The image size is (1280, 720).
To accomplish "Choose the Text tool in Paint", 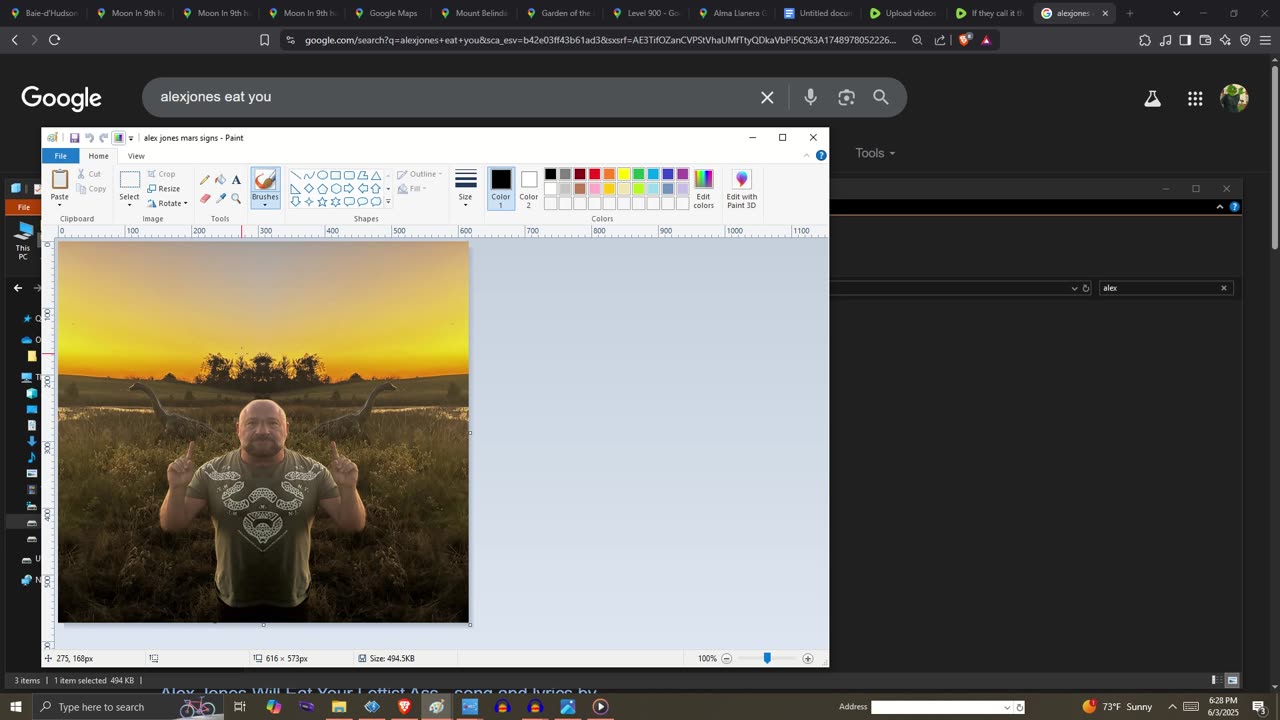I will point(236,180).
